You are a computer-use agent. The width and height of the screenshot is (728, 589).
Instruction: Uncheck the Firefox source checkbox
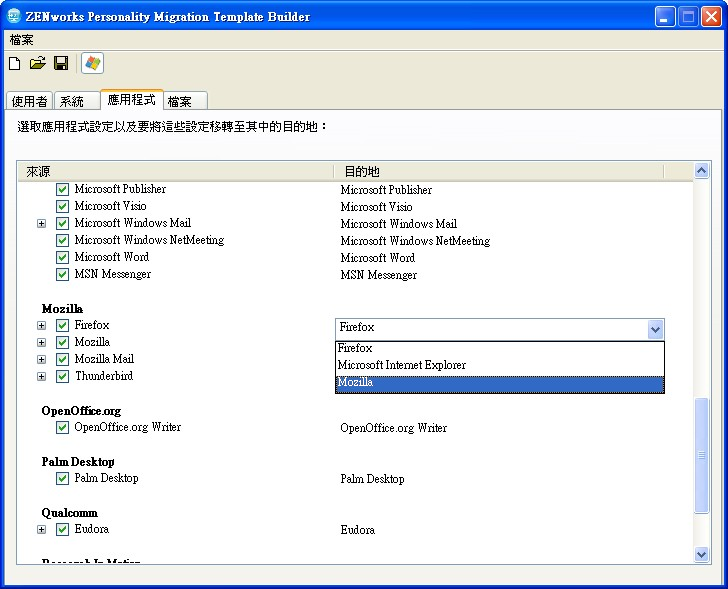point(62,325)
